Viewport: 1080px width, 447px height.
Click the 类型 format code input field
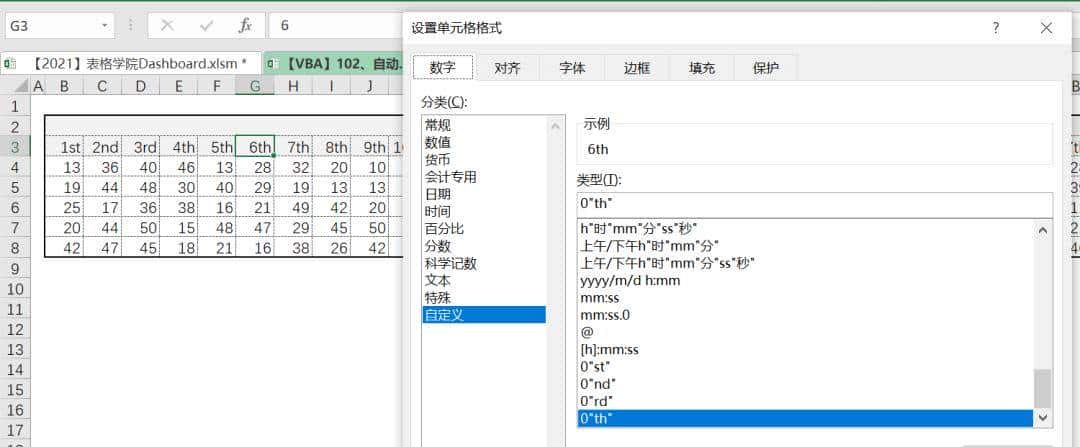click(814, 205)
